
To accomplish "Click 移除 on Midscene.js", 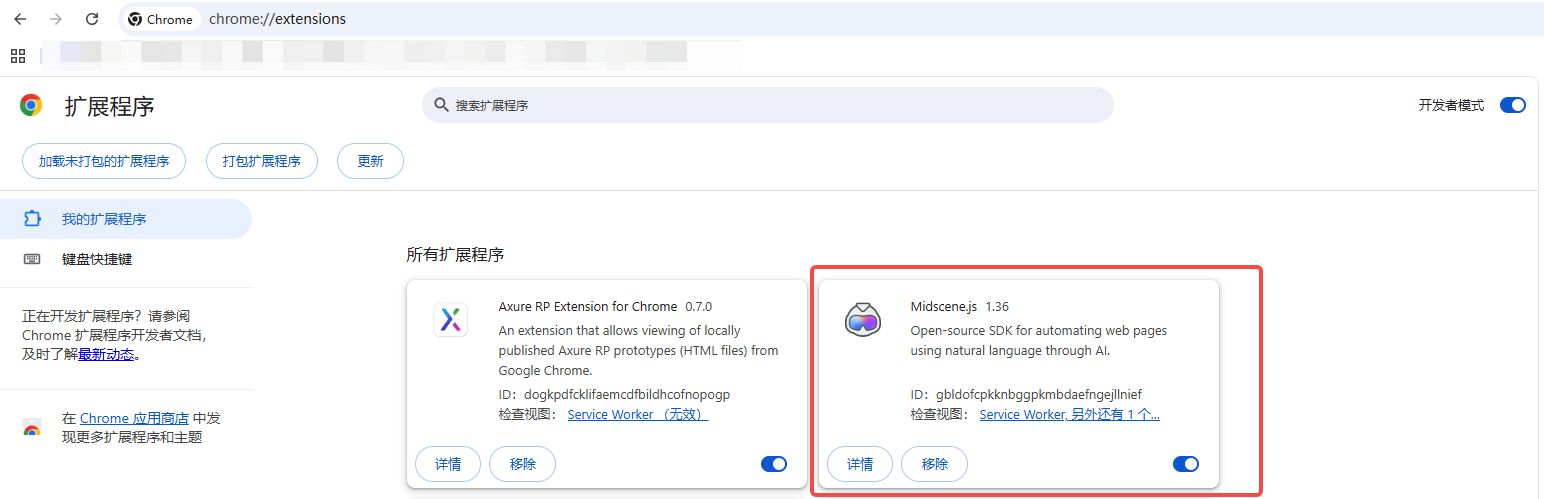I will click(934, 464).
